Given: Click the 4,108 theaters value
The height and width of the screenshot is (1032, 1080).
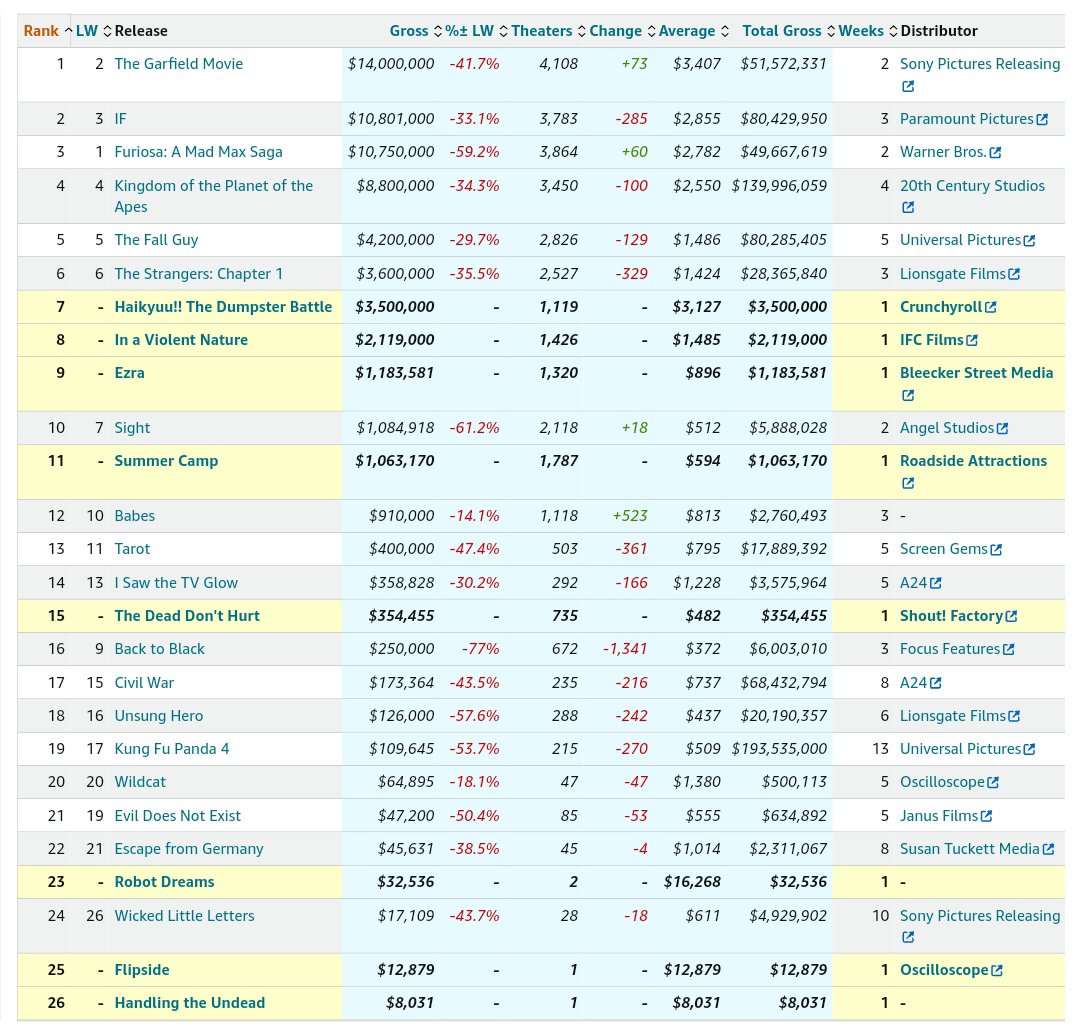Looking at the screenshot, I should [559, 64].
